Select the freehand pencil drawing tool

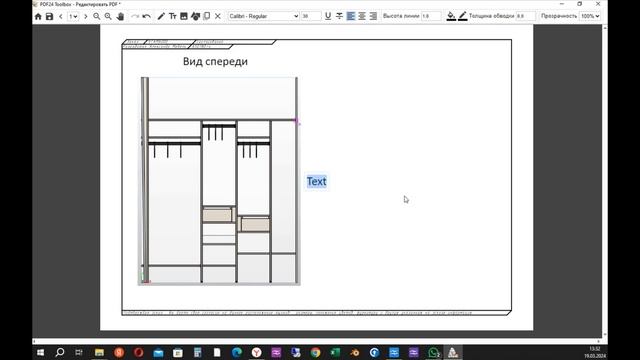point(161,16)
